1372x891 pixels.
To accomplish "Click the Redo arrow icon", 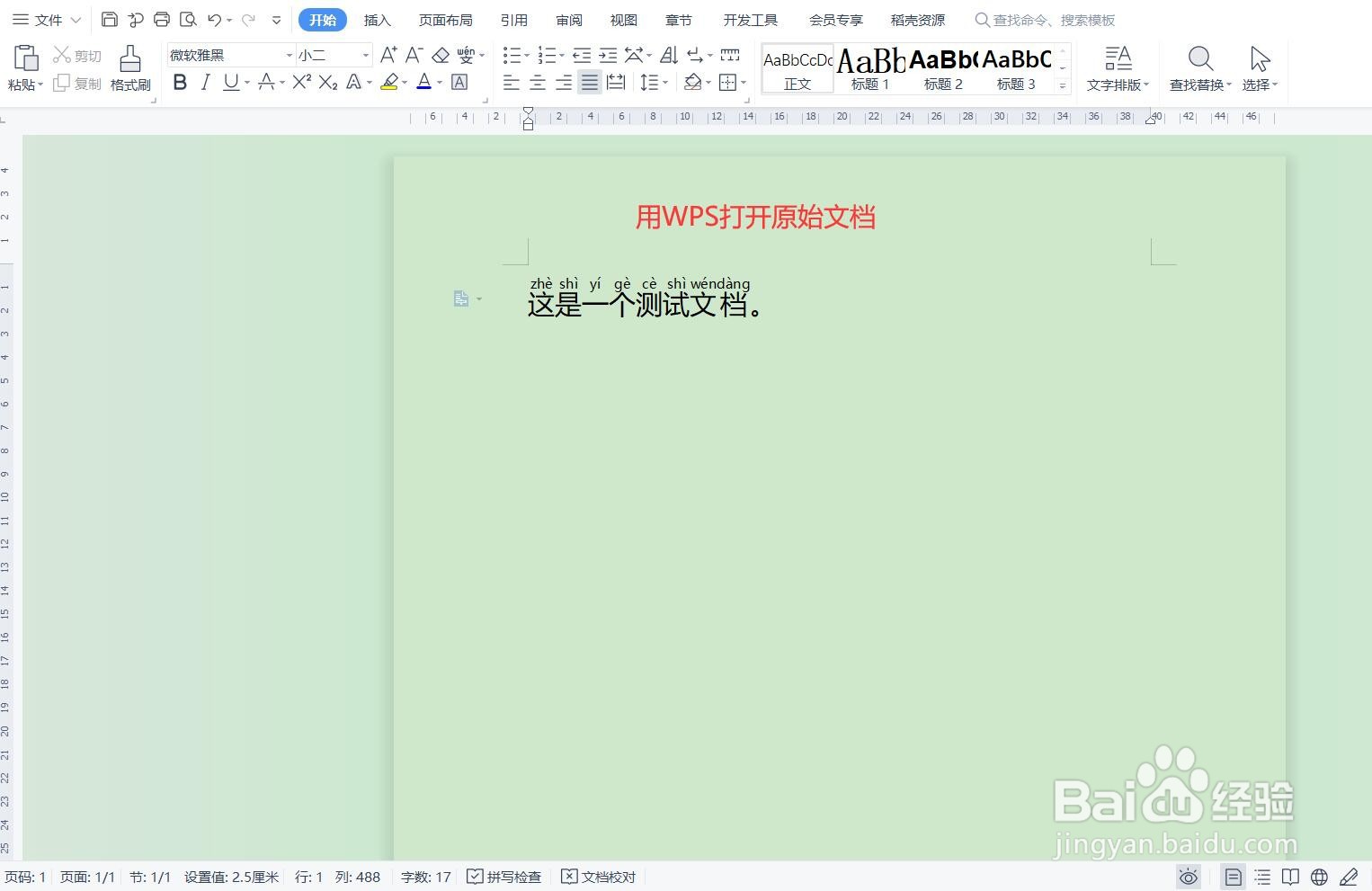I will 247,19.
